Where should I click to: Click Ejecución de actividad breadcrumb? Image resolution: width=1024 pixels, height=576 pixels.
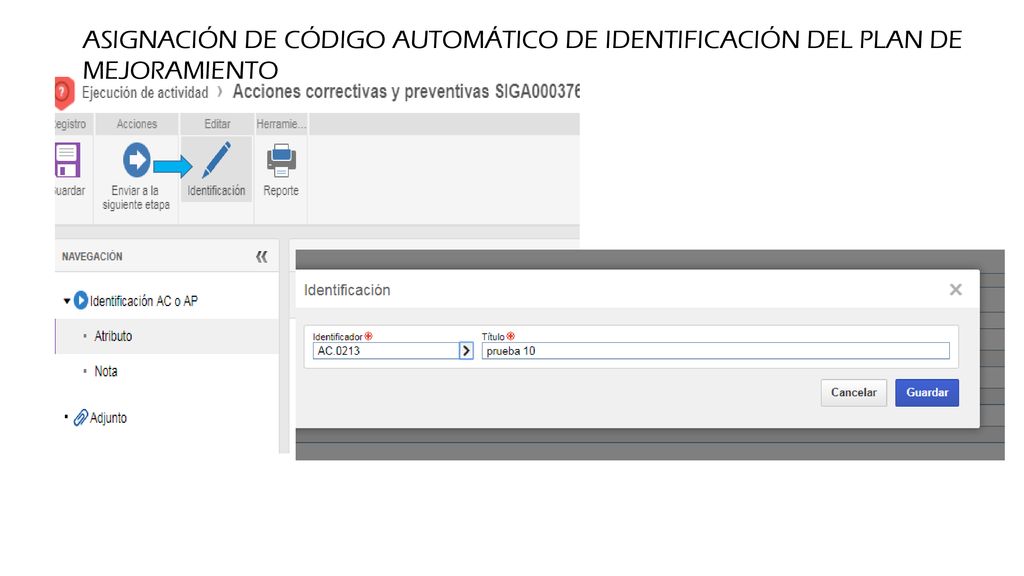pos(145,93)
